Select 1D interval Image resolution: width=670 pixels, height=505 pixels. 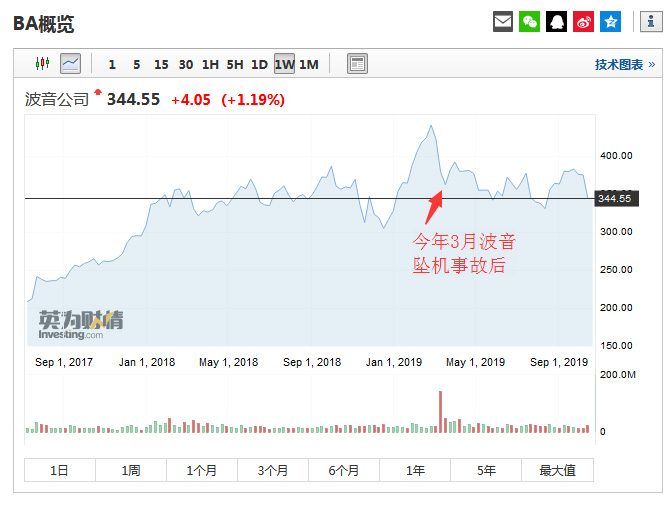259,65
